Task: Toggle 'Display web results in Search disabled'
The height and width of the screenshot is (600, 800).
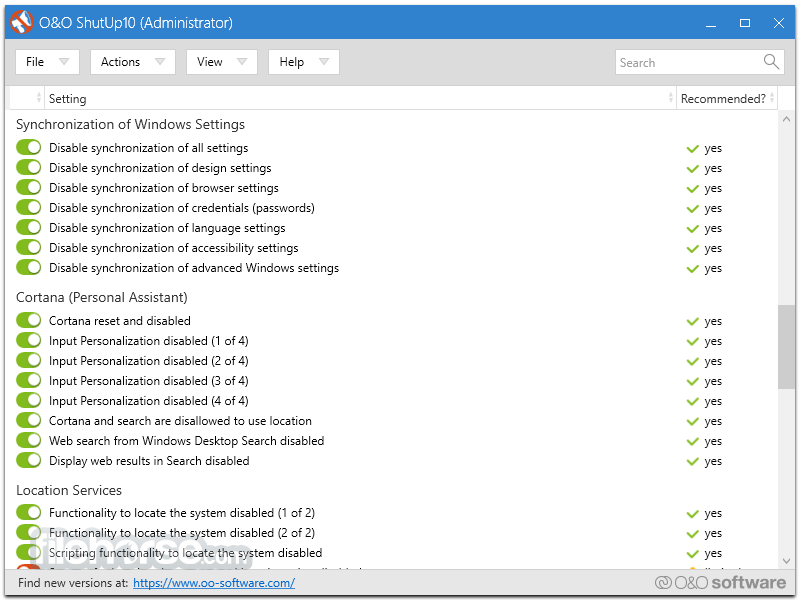Action: click(29, 460)
